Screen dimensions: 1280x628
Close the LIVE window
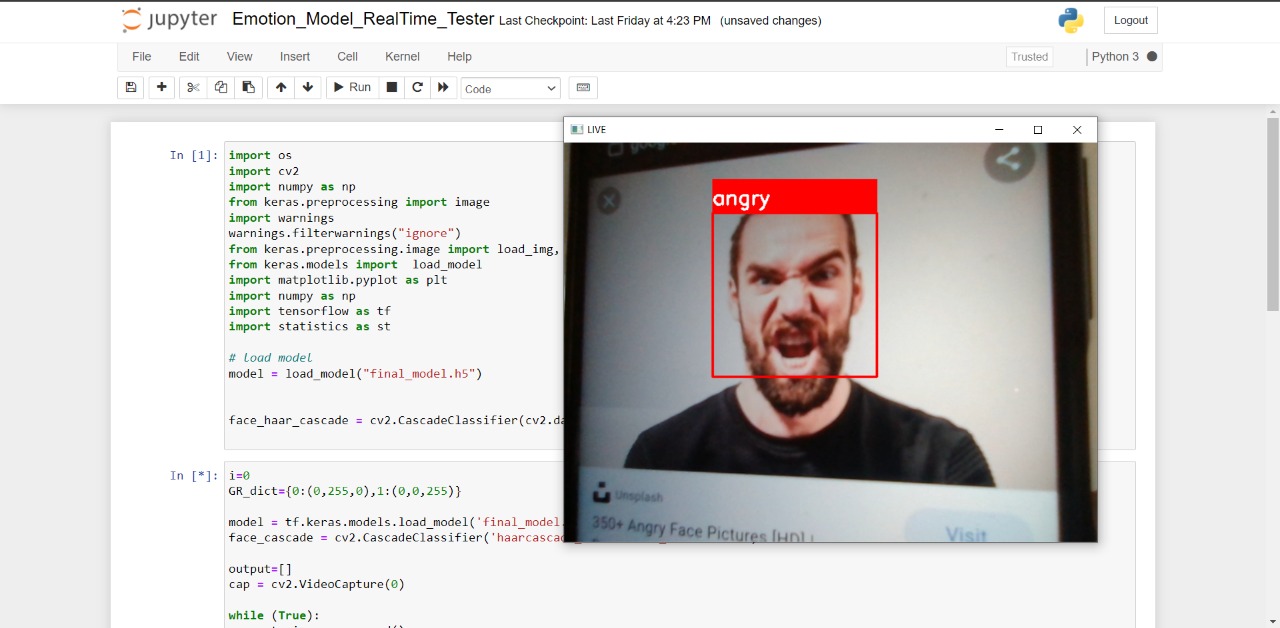pyautogui.click(x=1077, y=130)
